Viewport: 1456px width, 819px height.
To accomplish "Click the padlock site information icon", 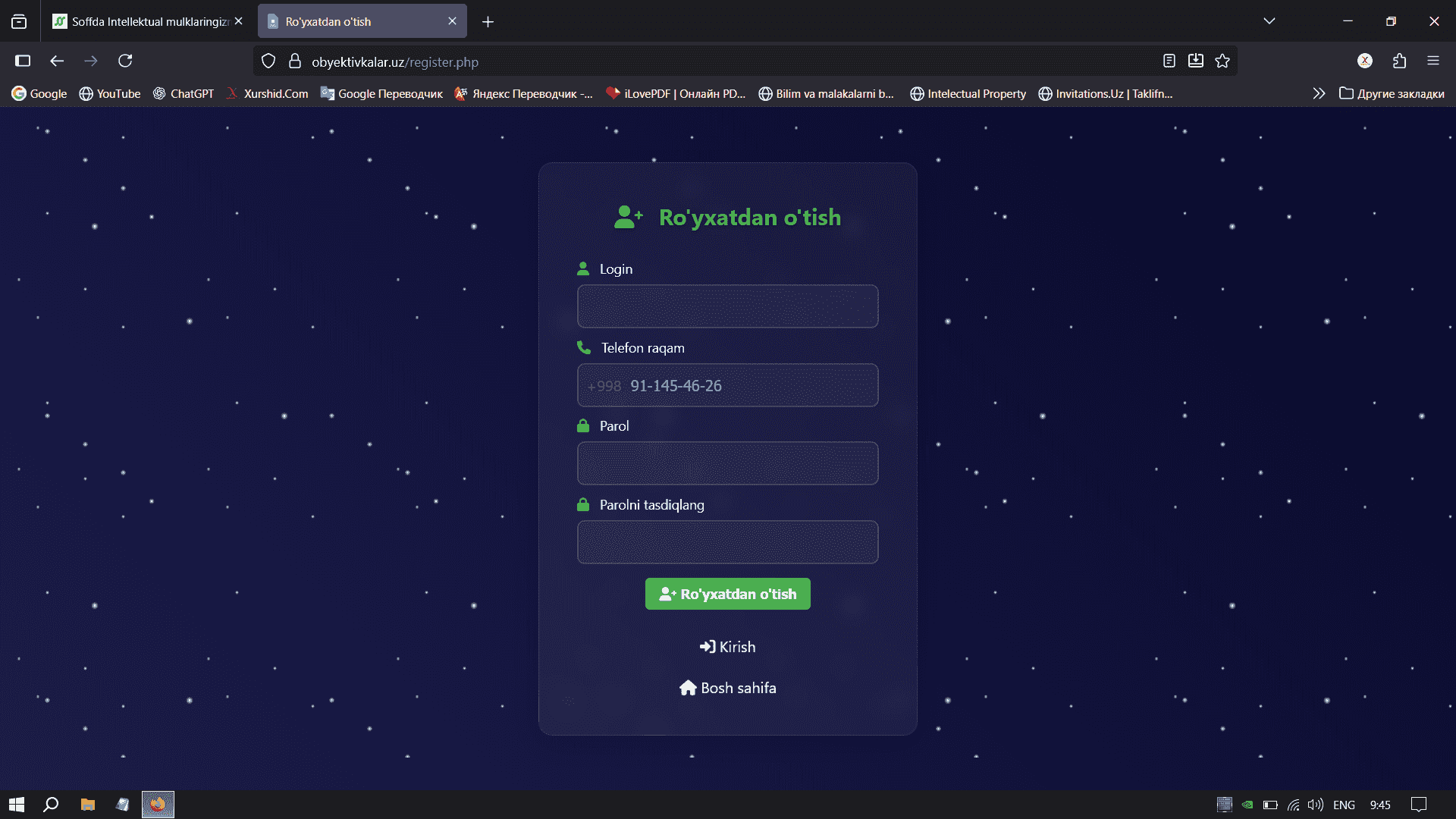I will pyautogui.click(x=295, y=61).
